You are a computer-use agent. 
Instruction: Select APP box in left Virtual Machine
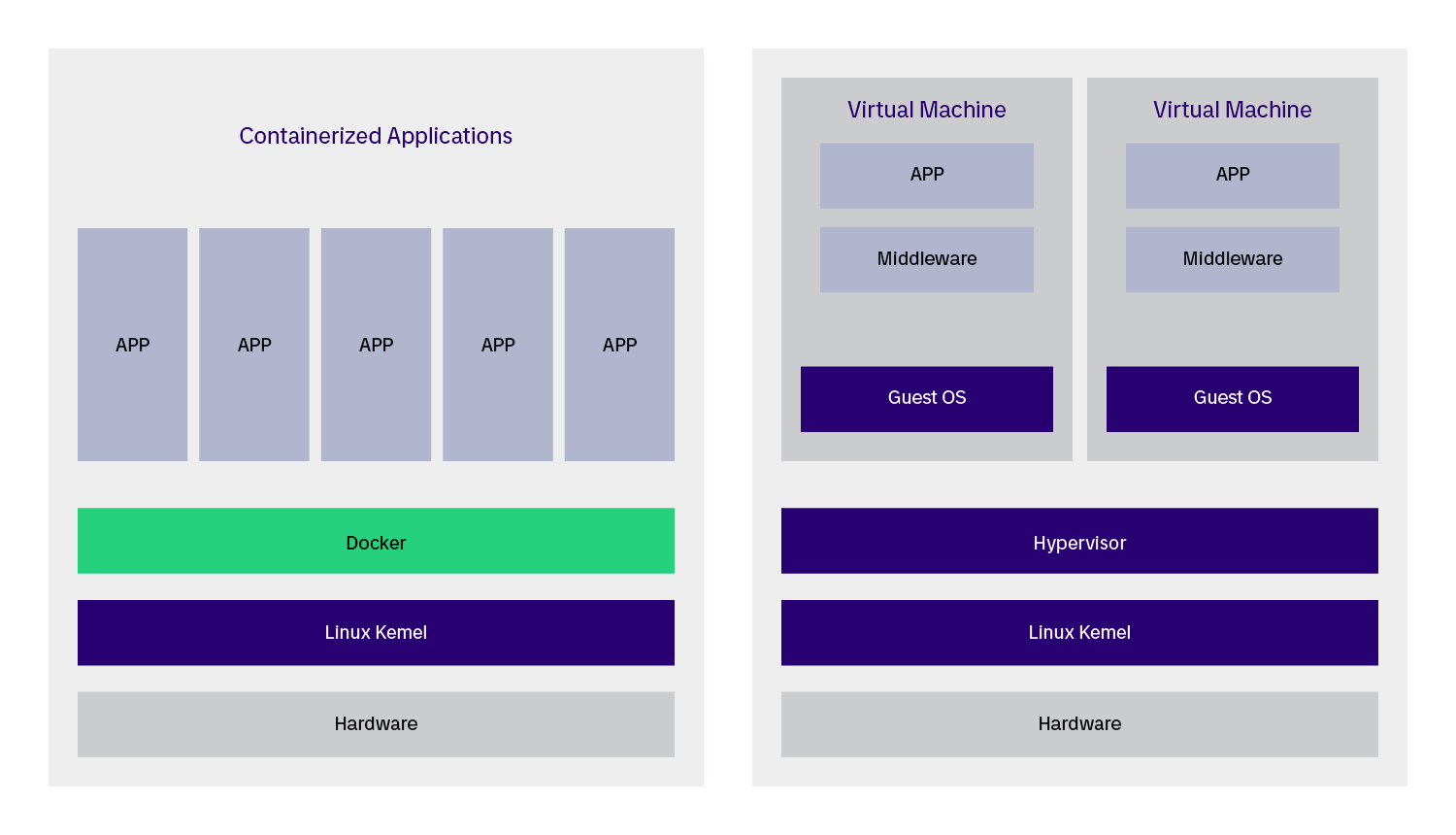click(x=926, y=175)
